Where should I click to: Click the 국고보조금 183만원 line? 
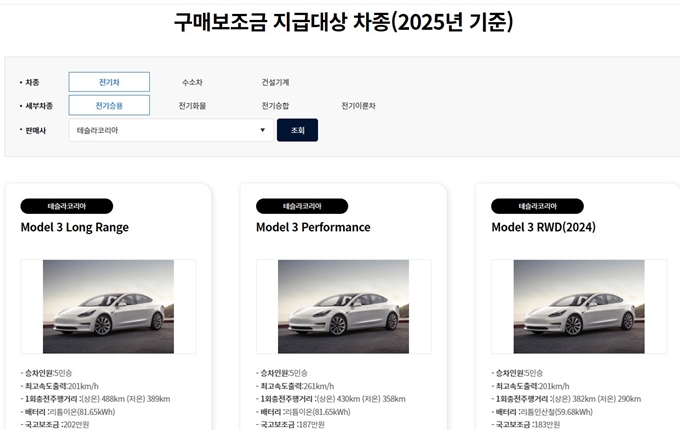coord(526,424)
